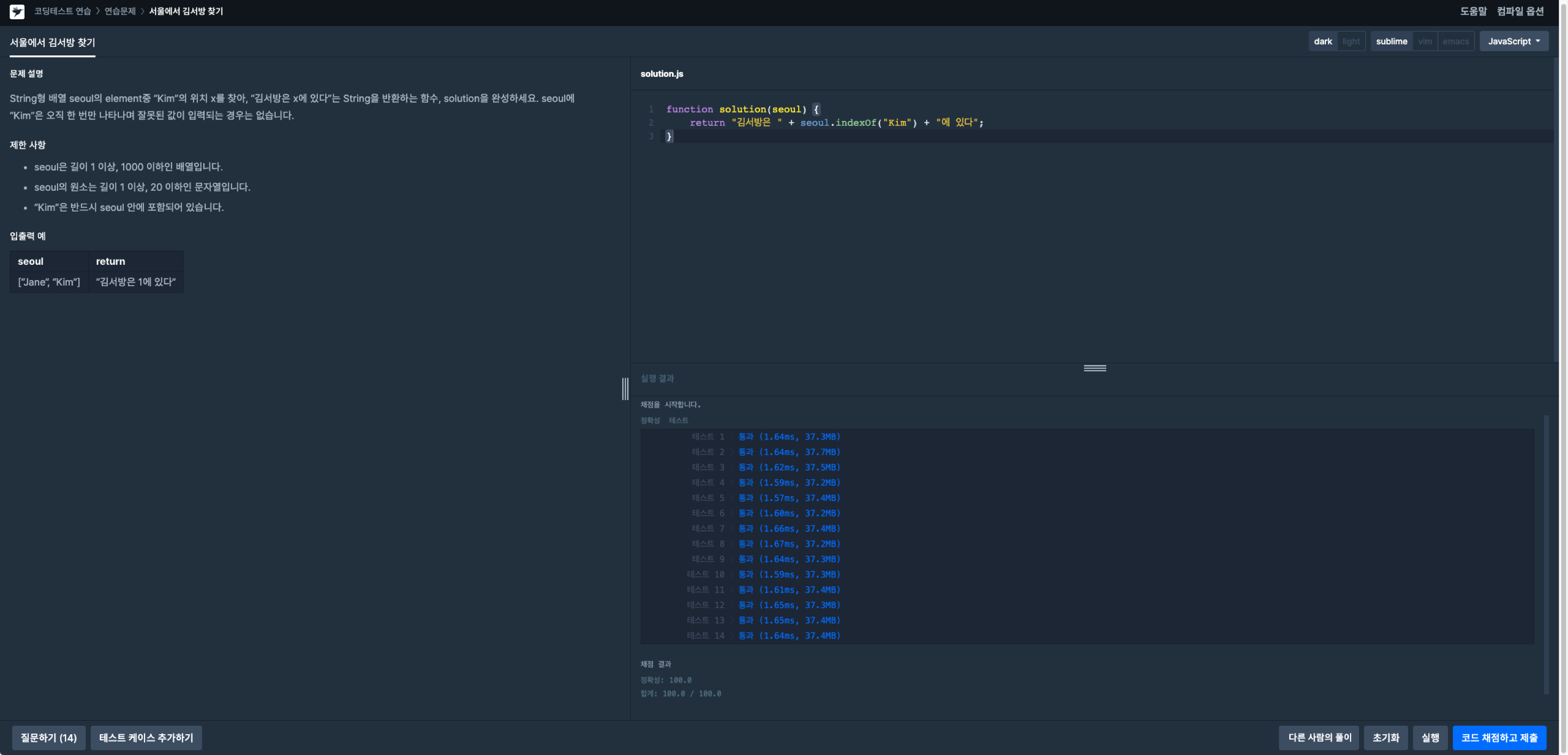
Task: Select dark theme toggle
Action: pyautogui.click(x=1323, y=42)
